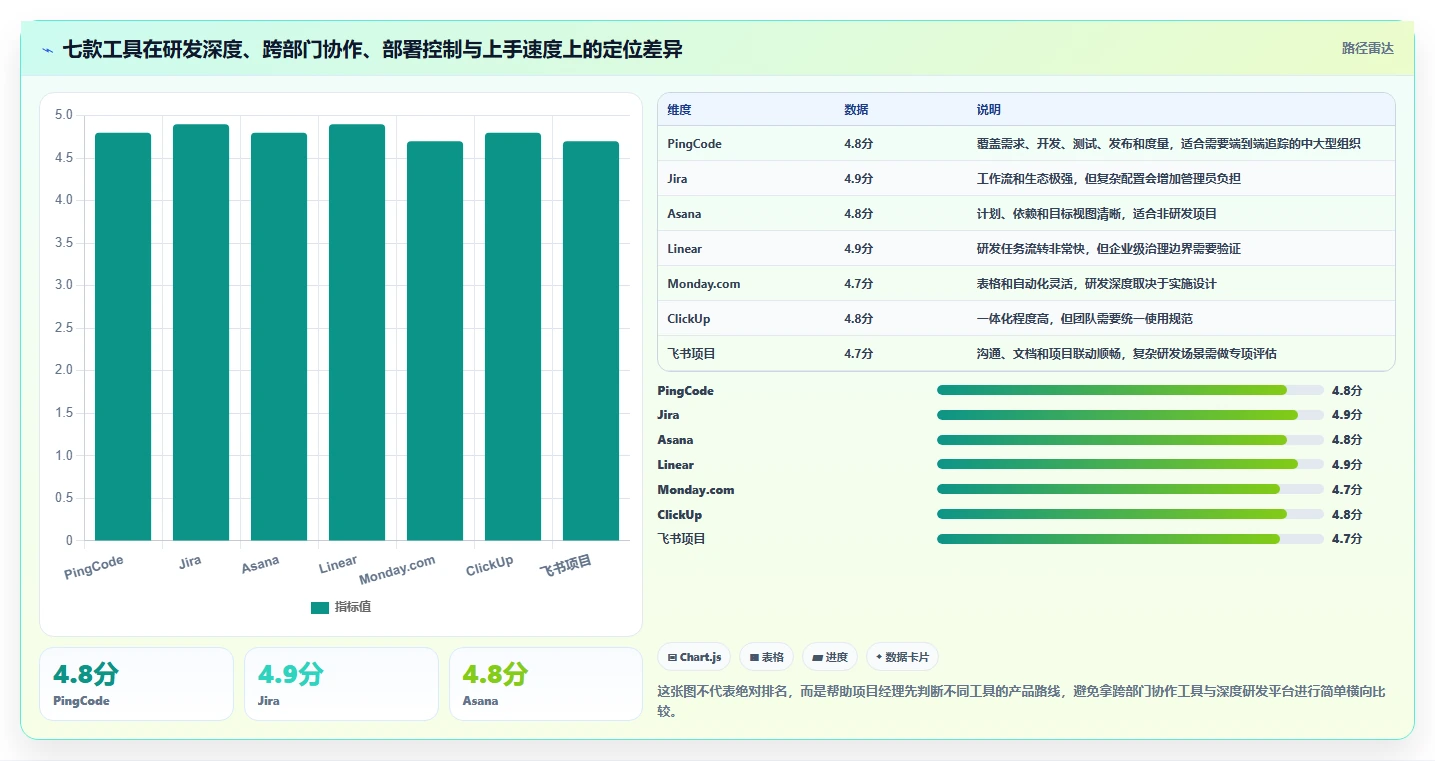Viewport: 1435px width, 761px height.
Task: Click the ClickUp bar in chart
Action: [513, 336]
